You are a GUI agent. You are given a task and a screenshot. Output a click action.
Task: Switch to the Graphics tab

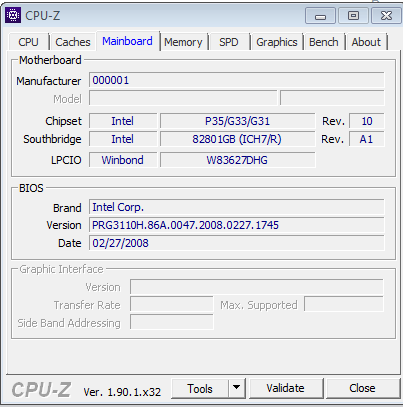pos(277,42)
